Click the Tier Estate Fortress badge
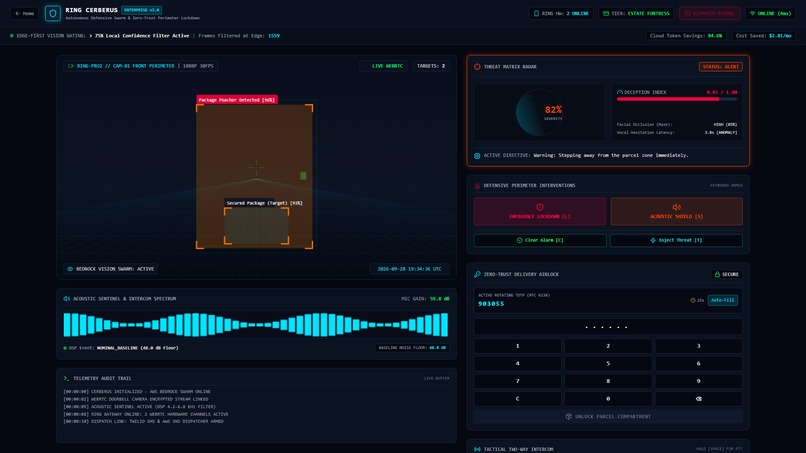 (x=636, y=13)
